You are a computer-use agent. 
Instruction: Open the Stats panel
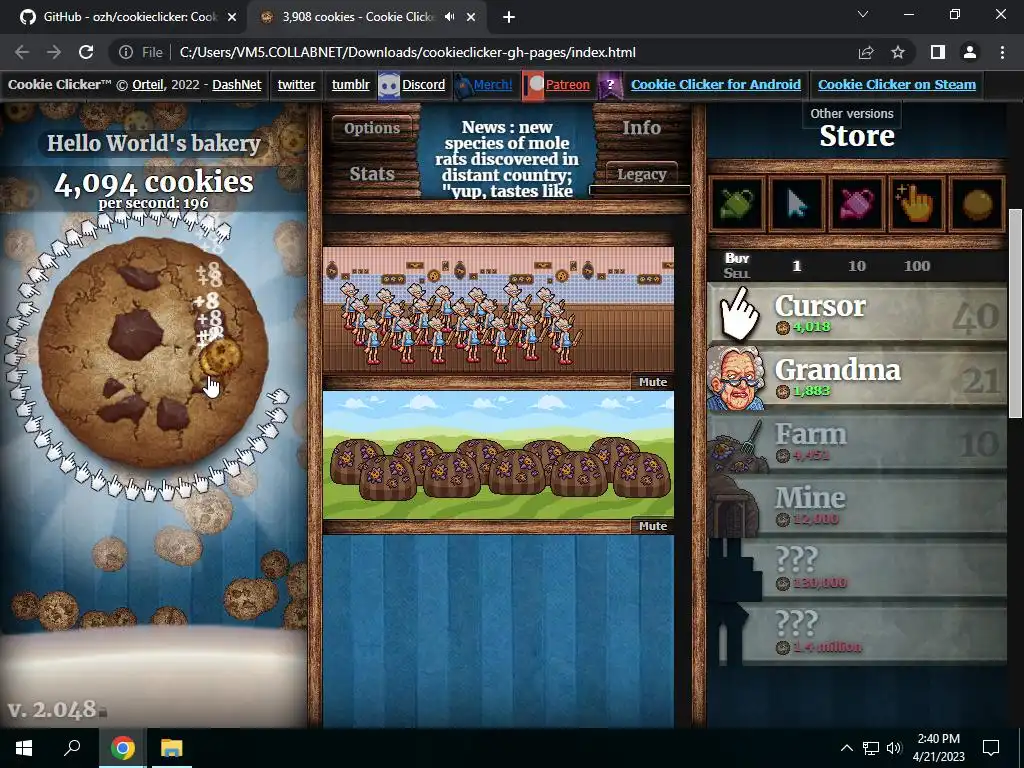click(372, 174)
